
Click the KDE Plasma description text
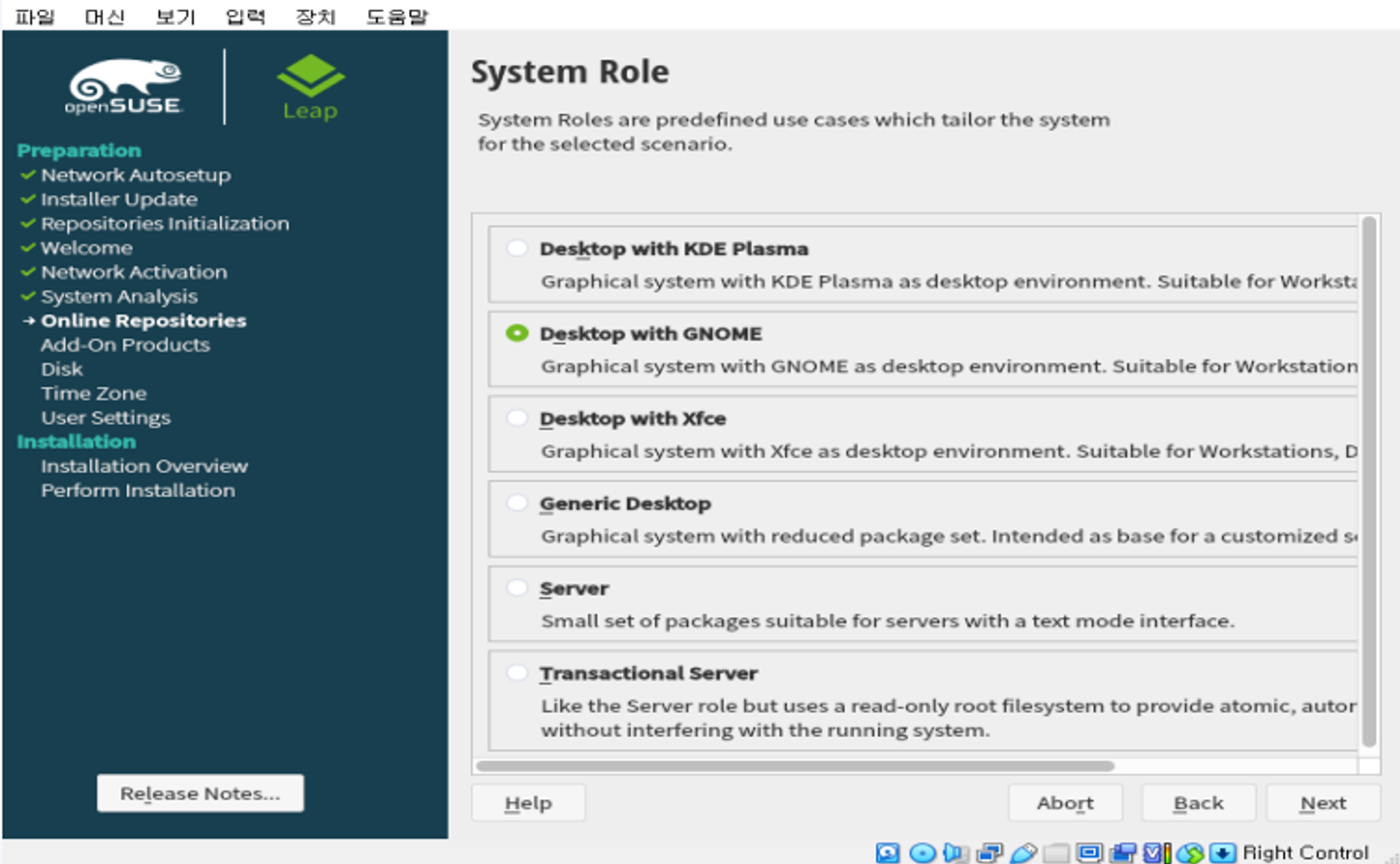[x=948, y=281]
